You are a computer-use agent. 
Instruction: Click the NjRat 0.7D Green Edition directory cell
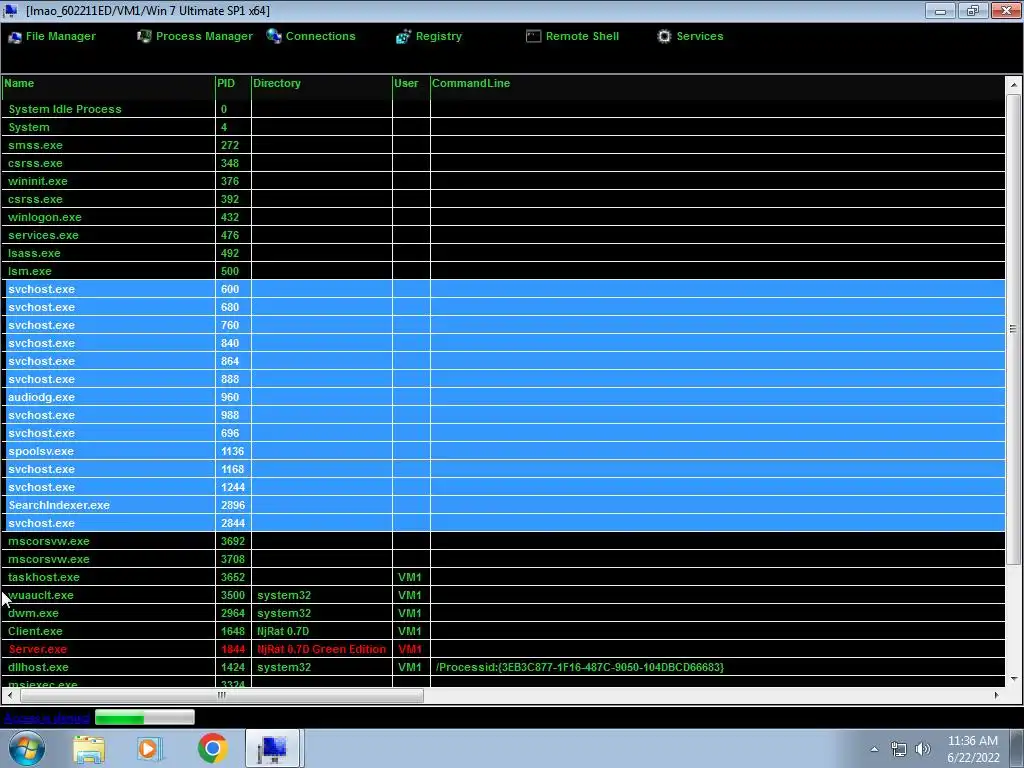(x=321, y=649)
